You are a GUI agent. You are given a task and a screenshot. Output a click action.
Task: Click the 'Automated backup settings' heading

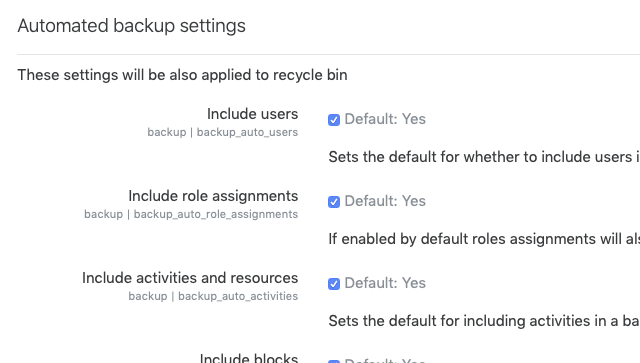(131, 26)
